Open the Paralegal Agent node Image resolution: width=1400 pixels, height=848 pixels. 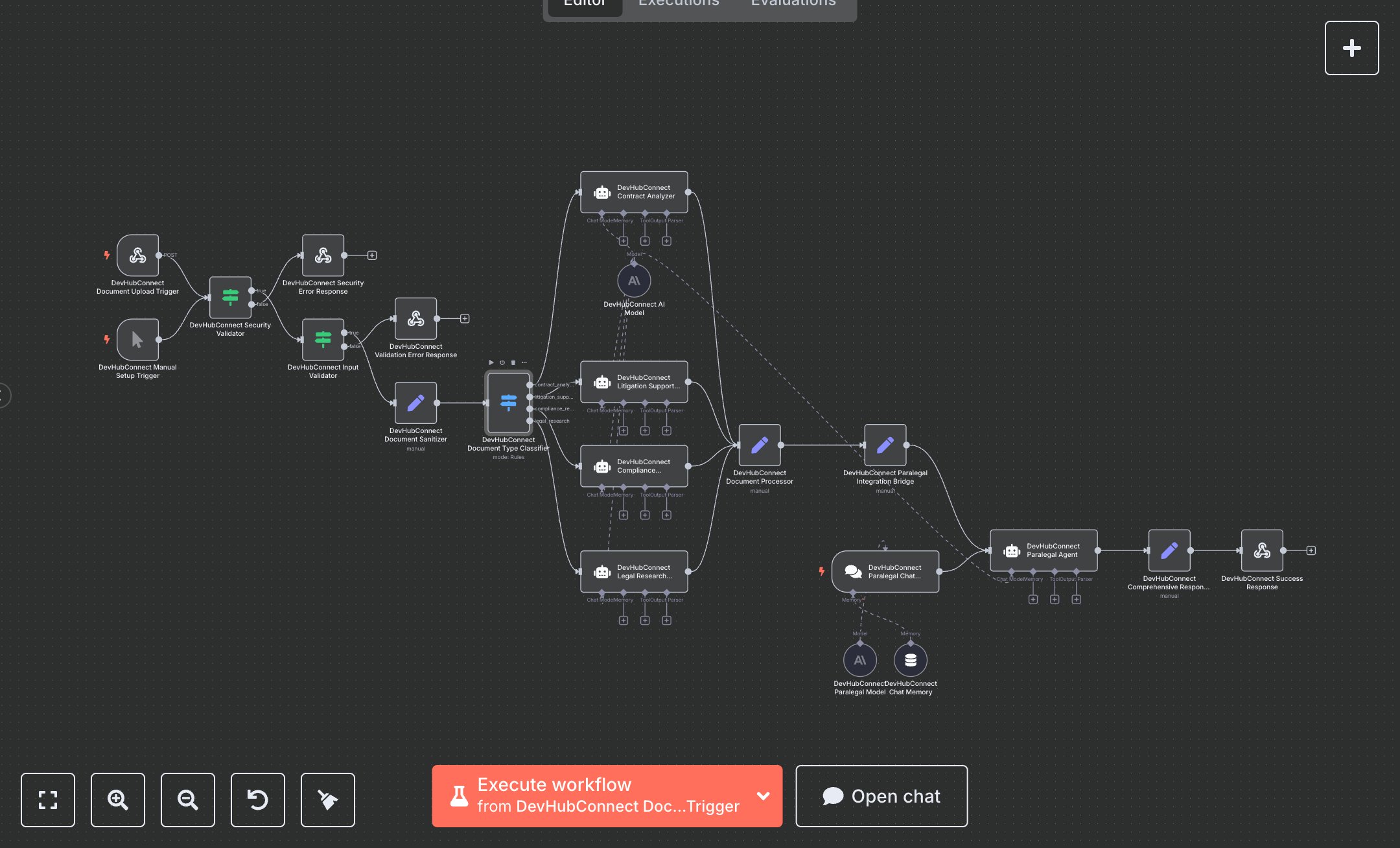[1044, 550]
